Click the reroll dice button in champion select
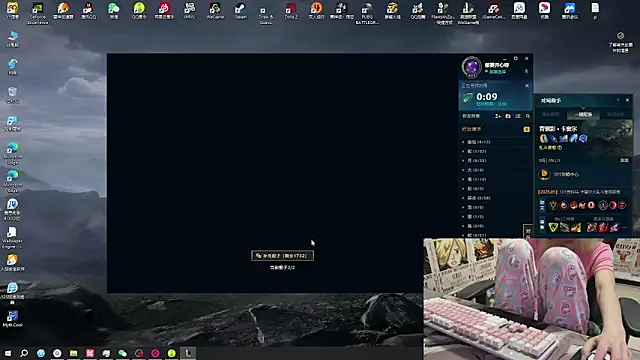Viewport: 640px width, 360px height. pos(282,256)
